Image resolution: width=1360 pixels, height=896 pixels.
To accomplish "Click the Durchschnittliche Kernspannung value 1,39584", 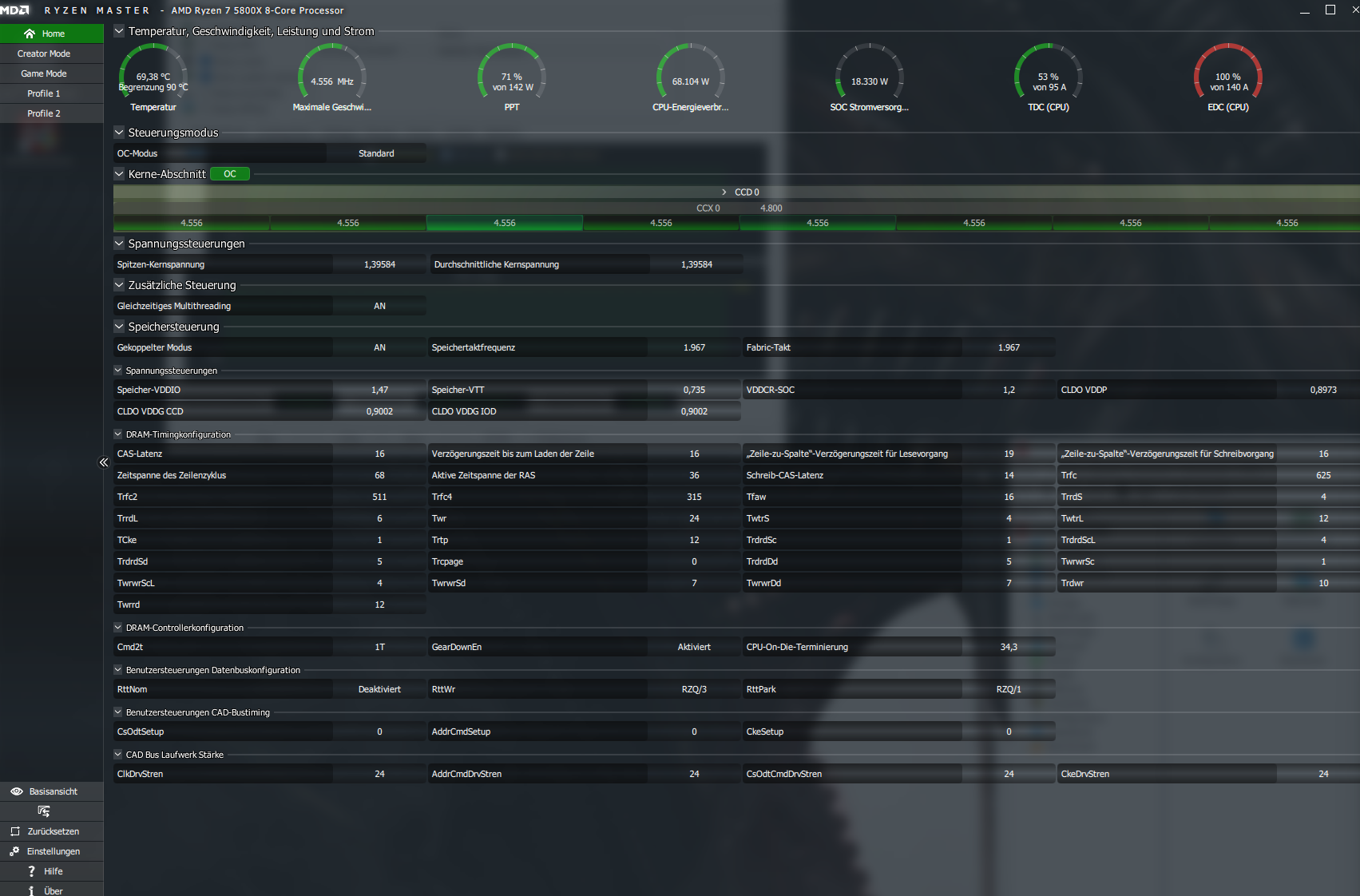I will 696,264.
